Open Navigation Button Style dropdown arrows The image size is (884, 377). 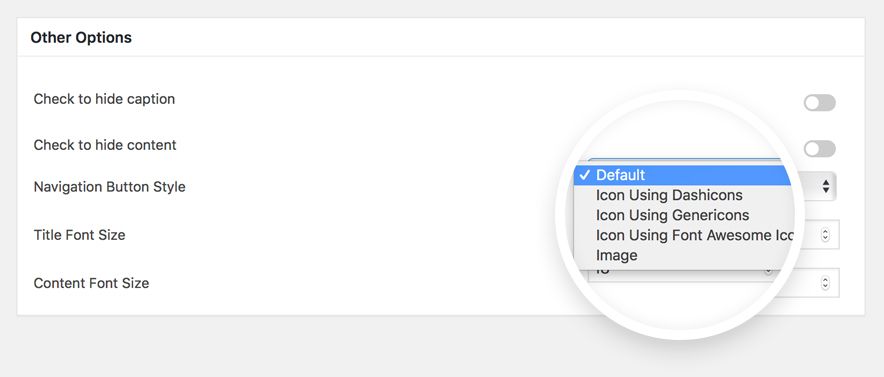point(825,187)
